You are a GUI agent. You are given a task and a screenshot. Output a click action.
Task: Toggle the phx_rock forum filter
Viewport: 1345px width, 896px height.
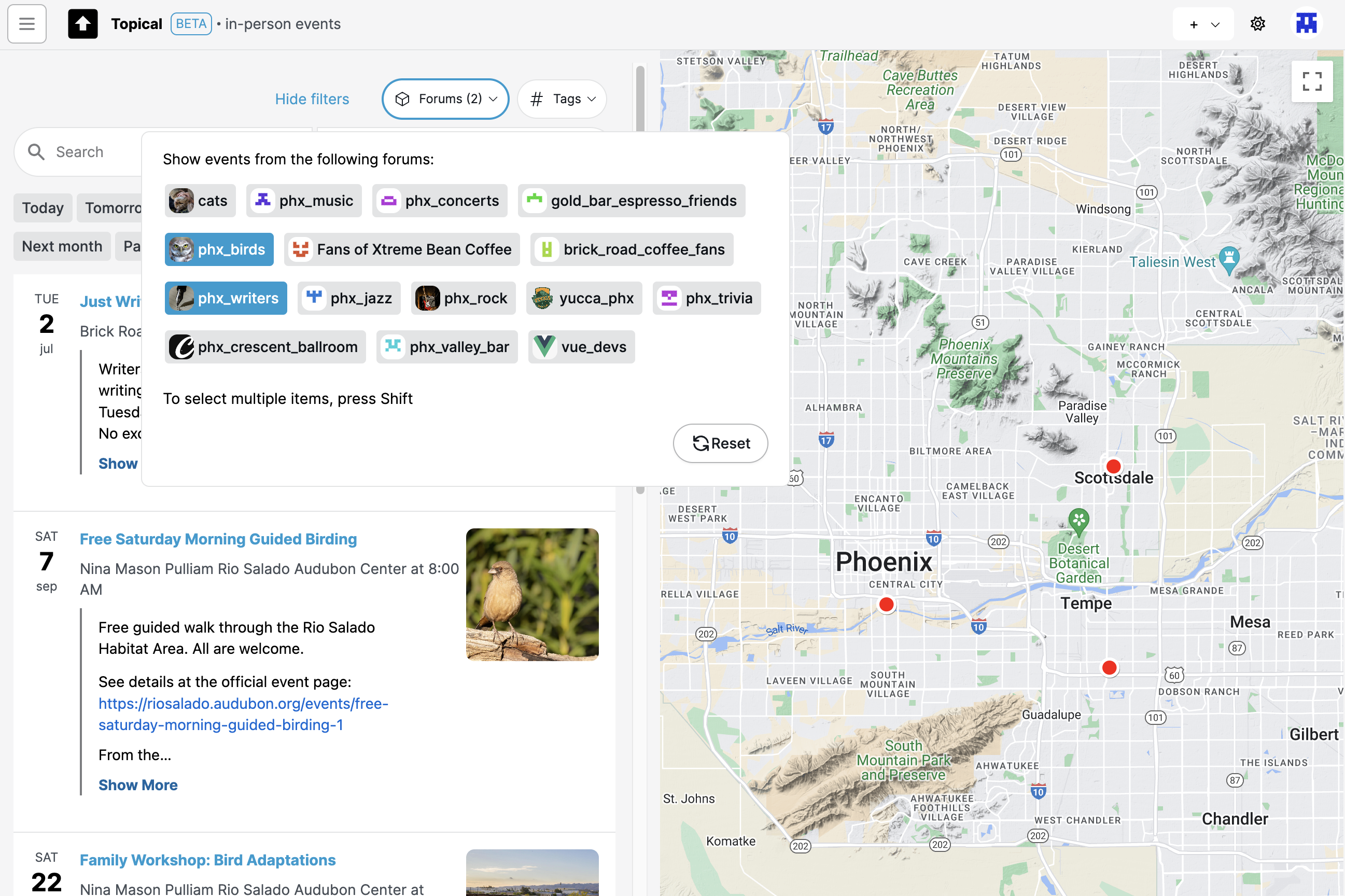(464, 298)
